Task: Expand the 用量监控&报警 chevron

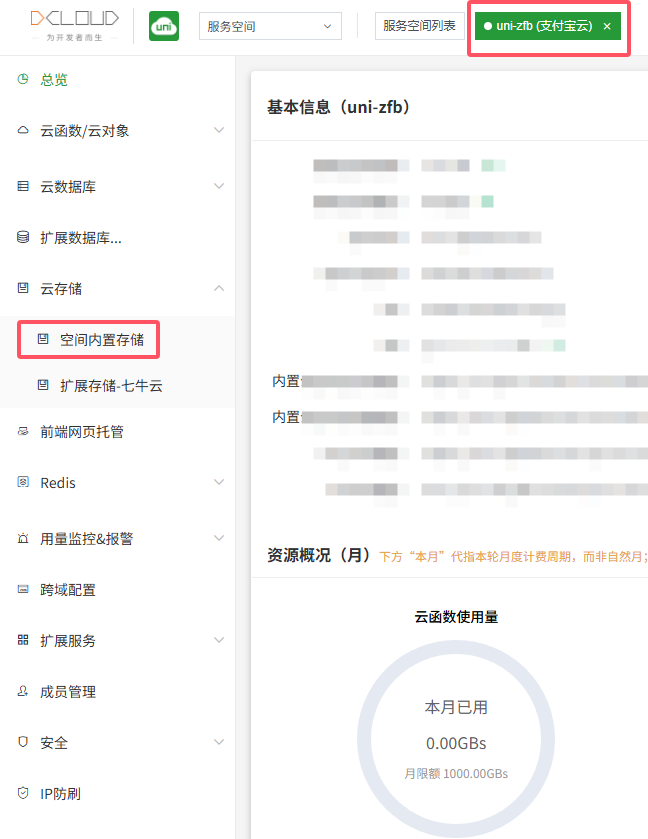Action: tap(219, 538)
